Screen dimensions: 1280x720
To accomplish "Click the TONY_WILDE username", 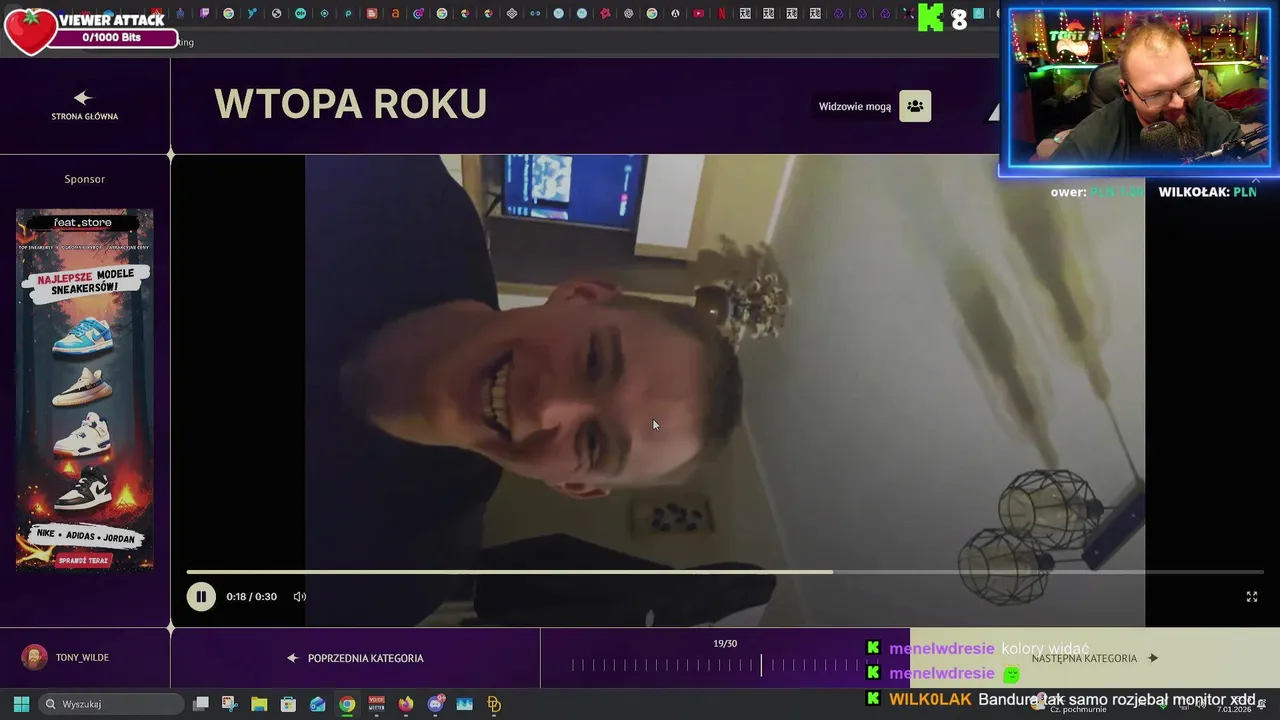I will coord(82,657).
